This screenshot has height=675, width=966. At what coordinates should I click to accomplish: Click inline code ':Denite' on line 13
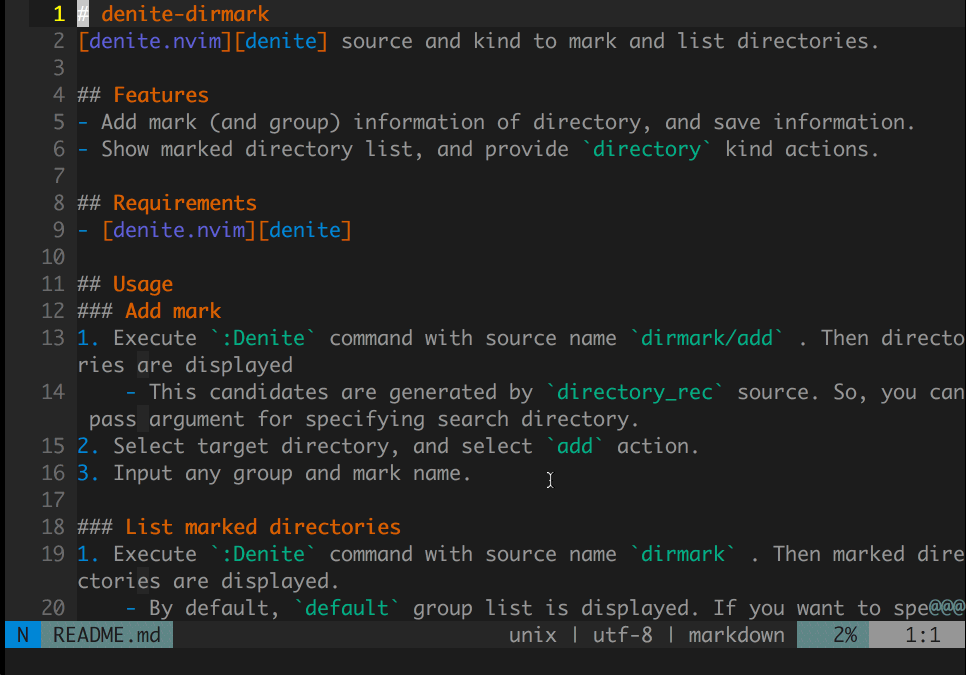[x=263, y=338]
